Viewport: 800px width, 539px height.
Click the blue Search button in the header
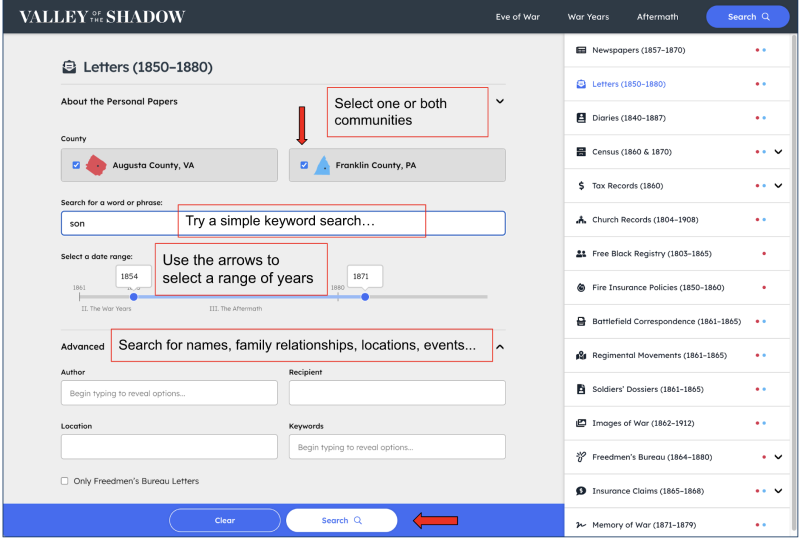click(747, 17)
